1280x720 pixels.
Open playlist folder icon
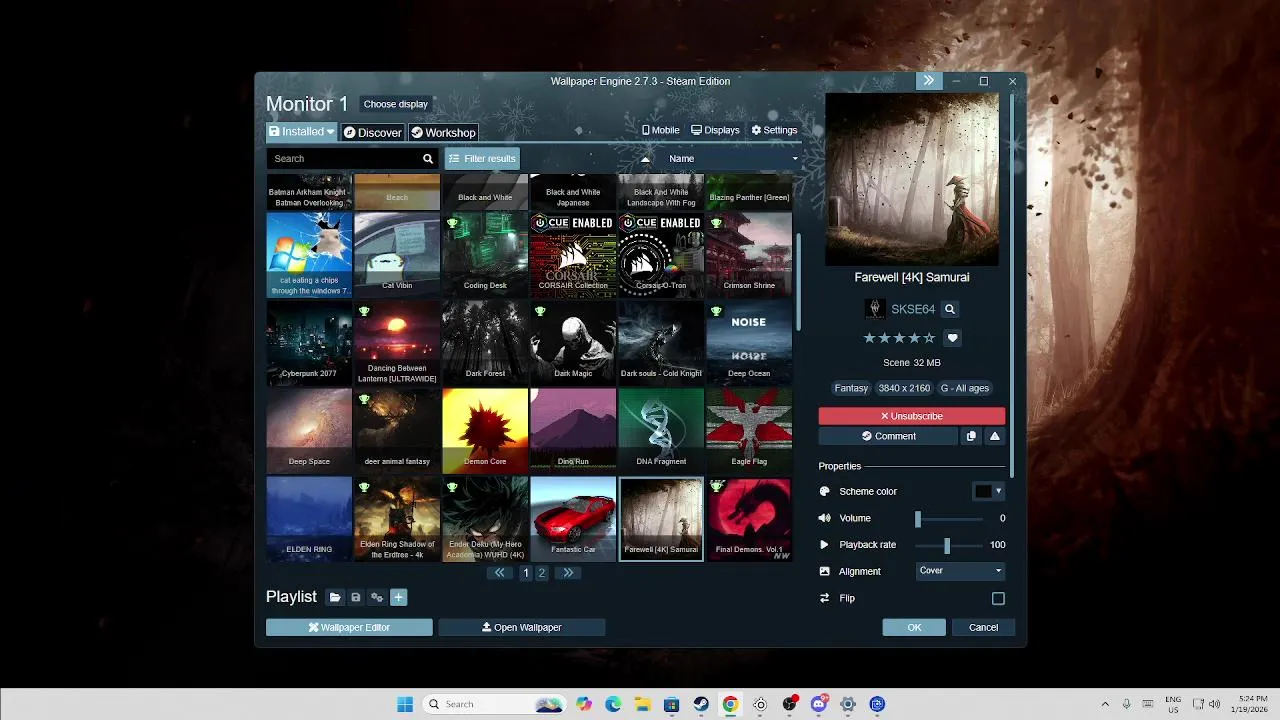[335, 597]
